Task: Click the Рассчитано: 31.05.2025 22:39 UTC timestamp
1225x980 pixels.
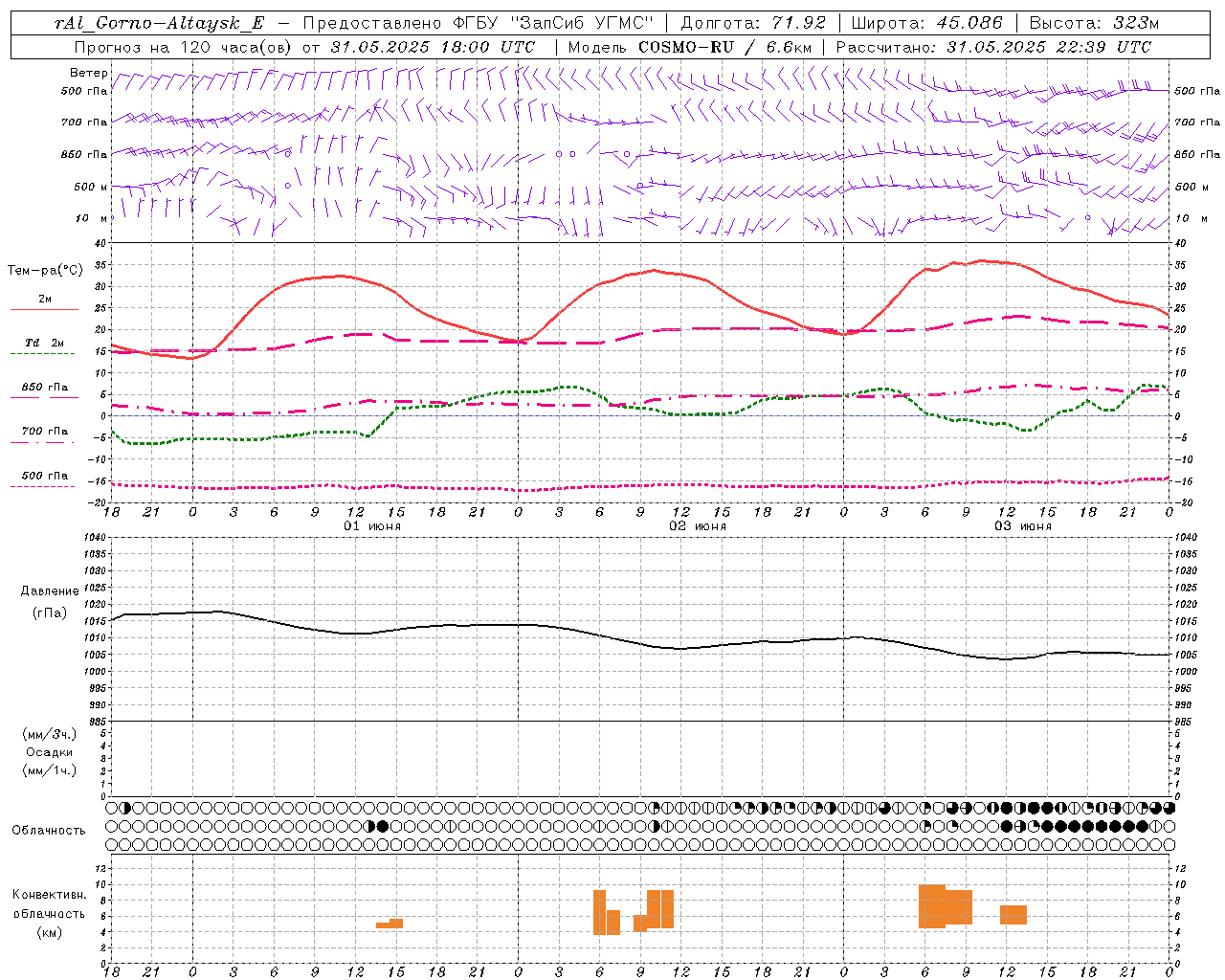Action: [993, 47]
